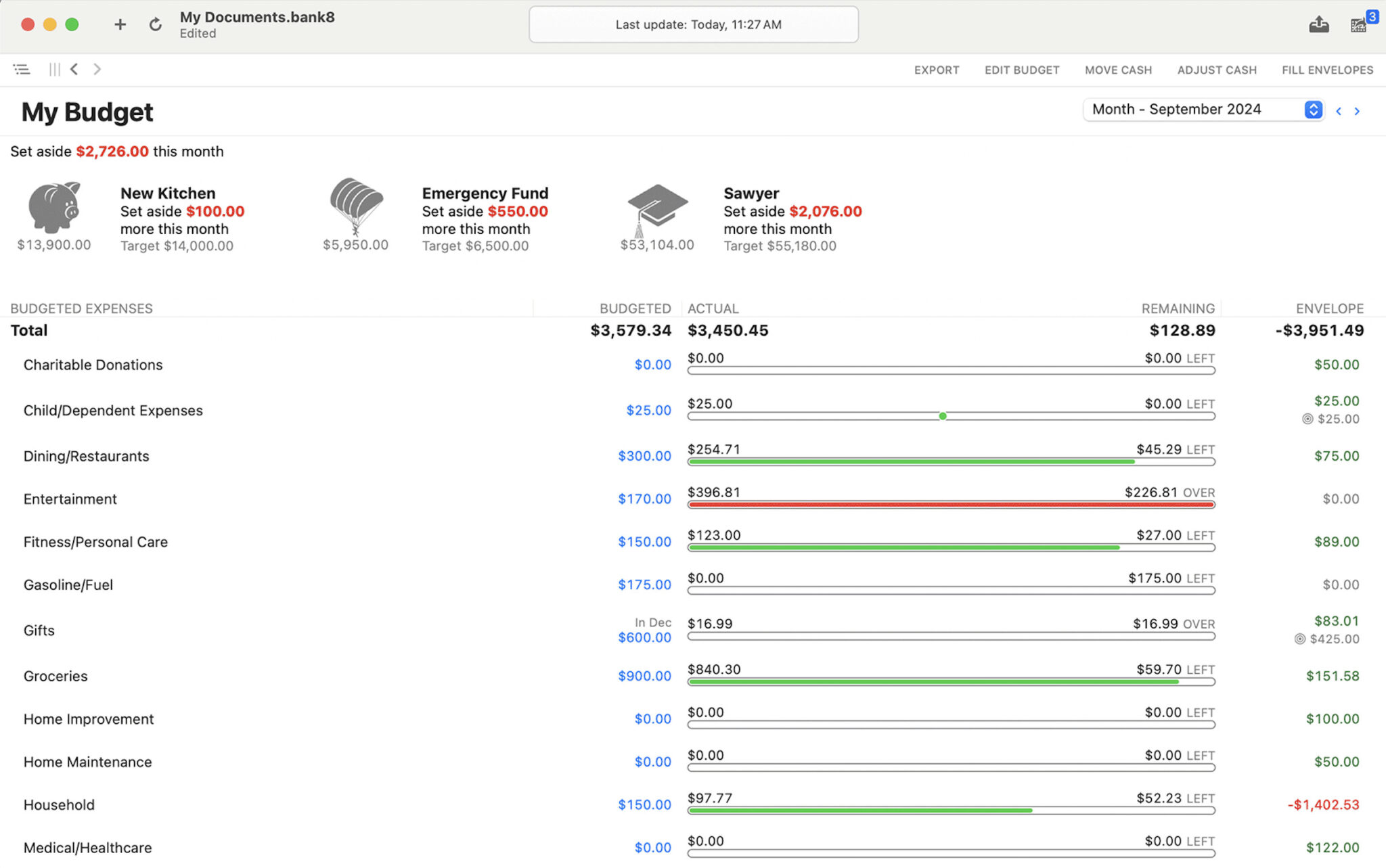Screen dimensions: 1386x868
Task: Go to next month with the right chevron
Action: 1358,110
